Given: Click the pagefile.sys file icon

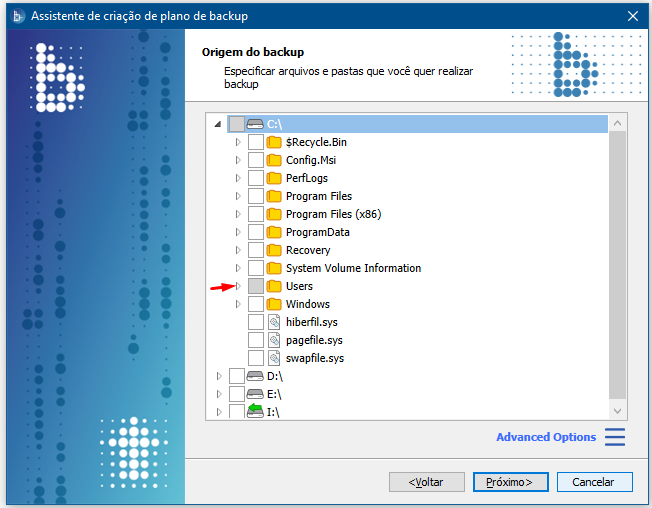Looking at the screenshot, I should tap(274, 340).
